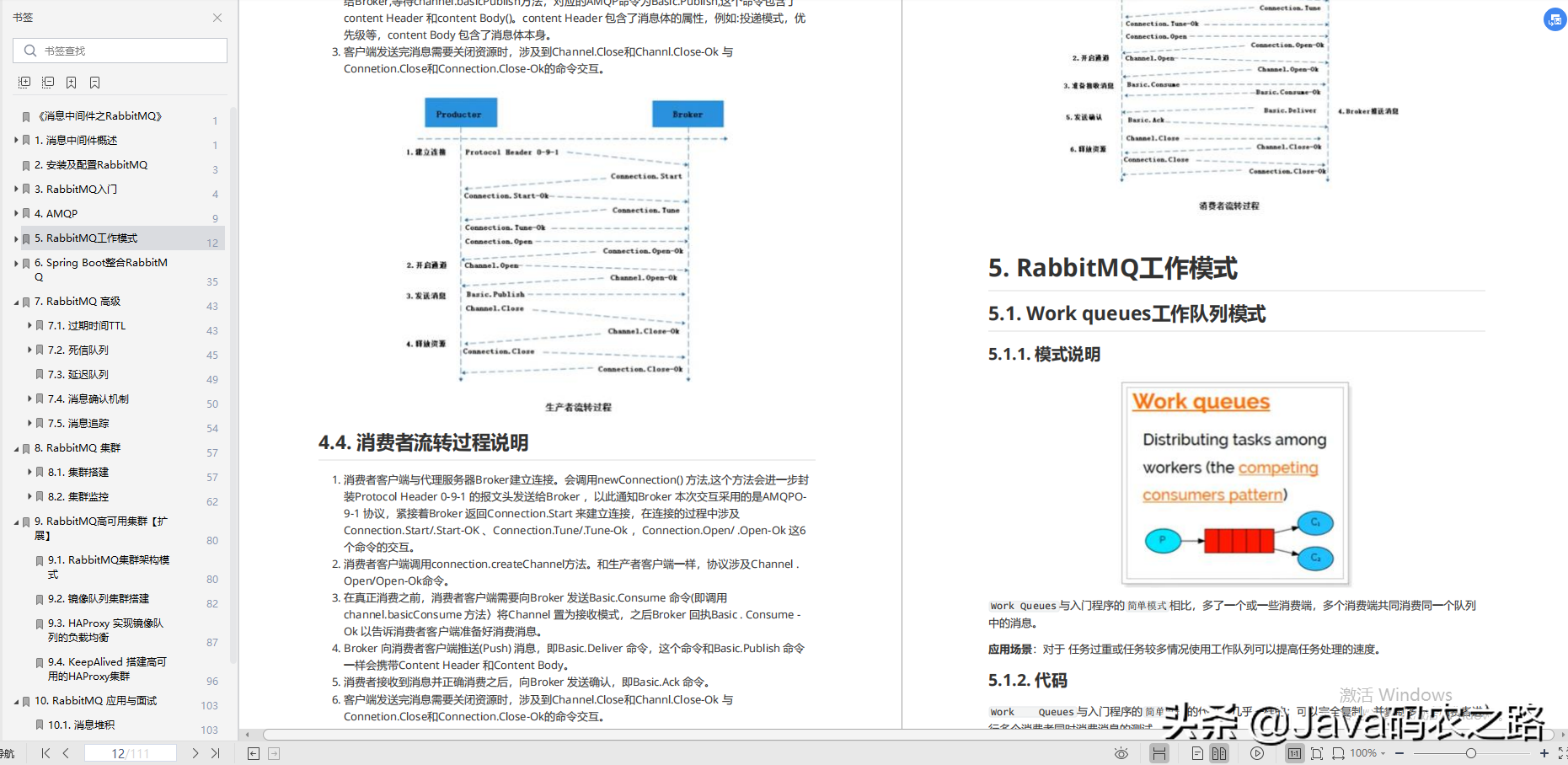1568x765 pixels.
Task: Toggle actual size view icon
Action: (x=1294, y=753)
